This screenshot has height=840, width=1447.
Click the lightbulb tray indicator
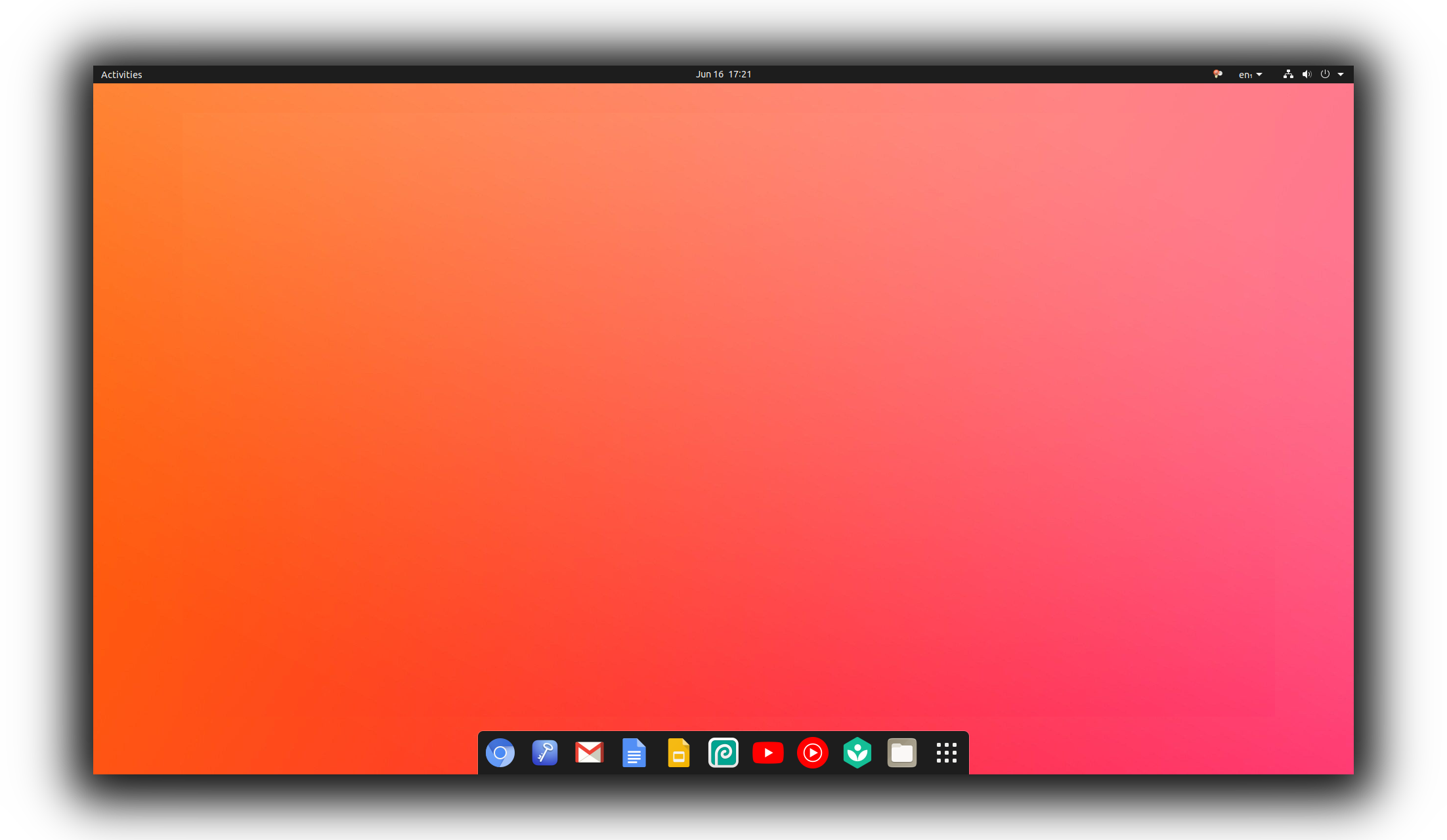[1217, 74]
